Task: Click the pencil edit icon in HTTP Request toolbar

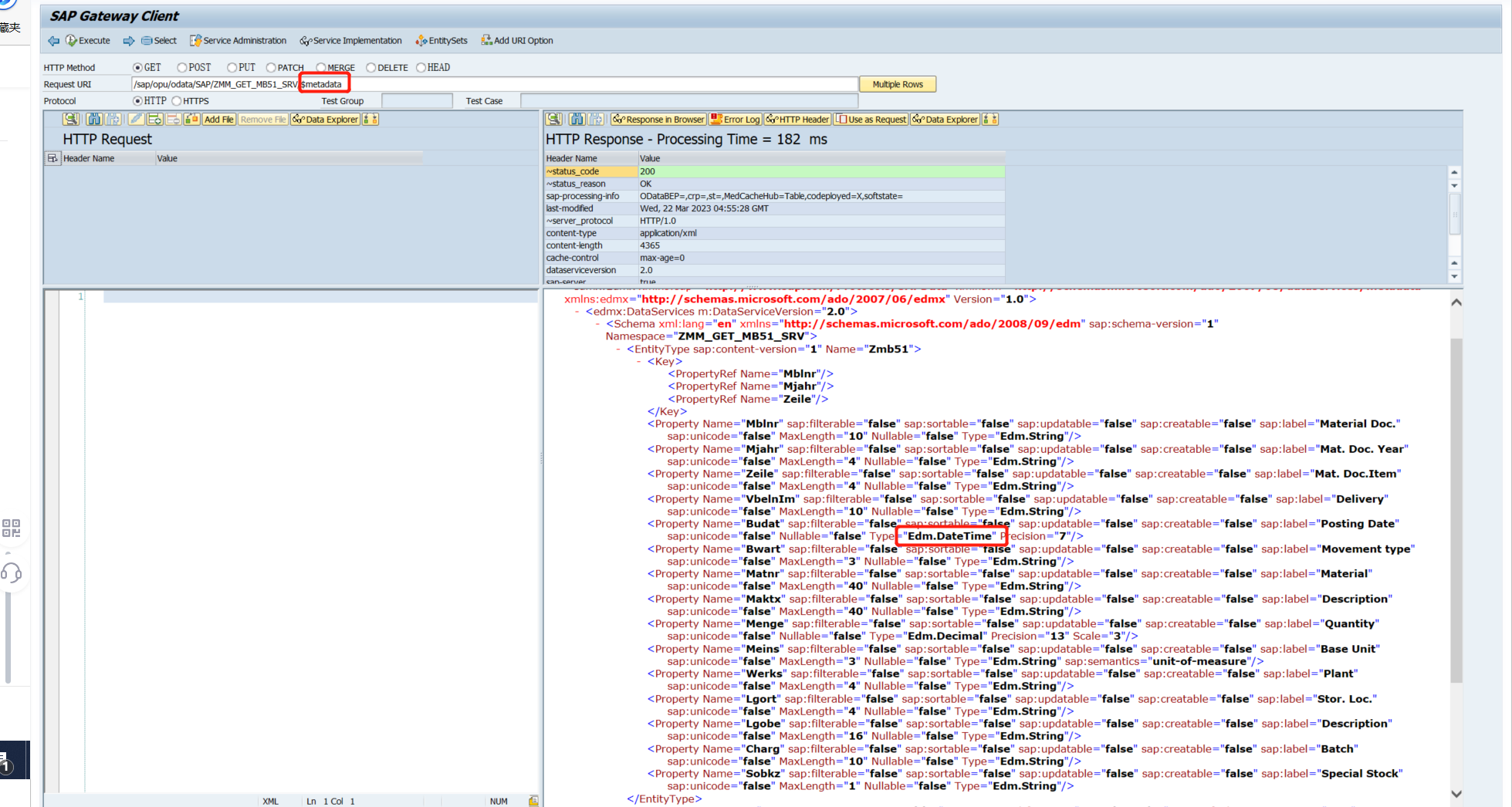Action: tap(136, 119)
